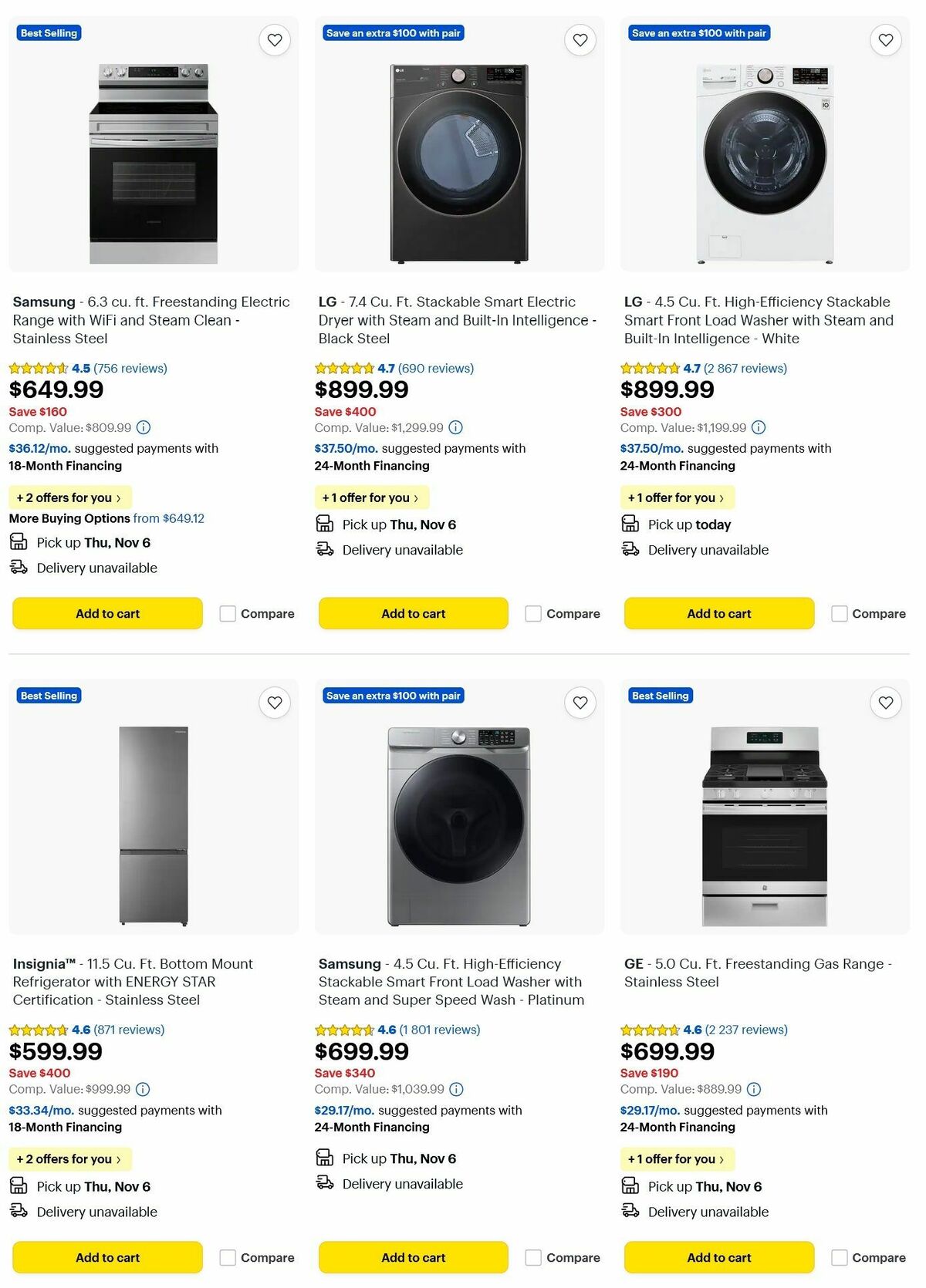The width and height of the screenshot is (926, 1288).
Task: Add the LG electric dryer to cart
Action: 413,613
